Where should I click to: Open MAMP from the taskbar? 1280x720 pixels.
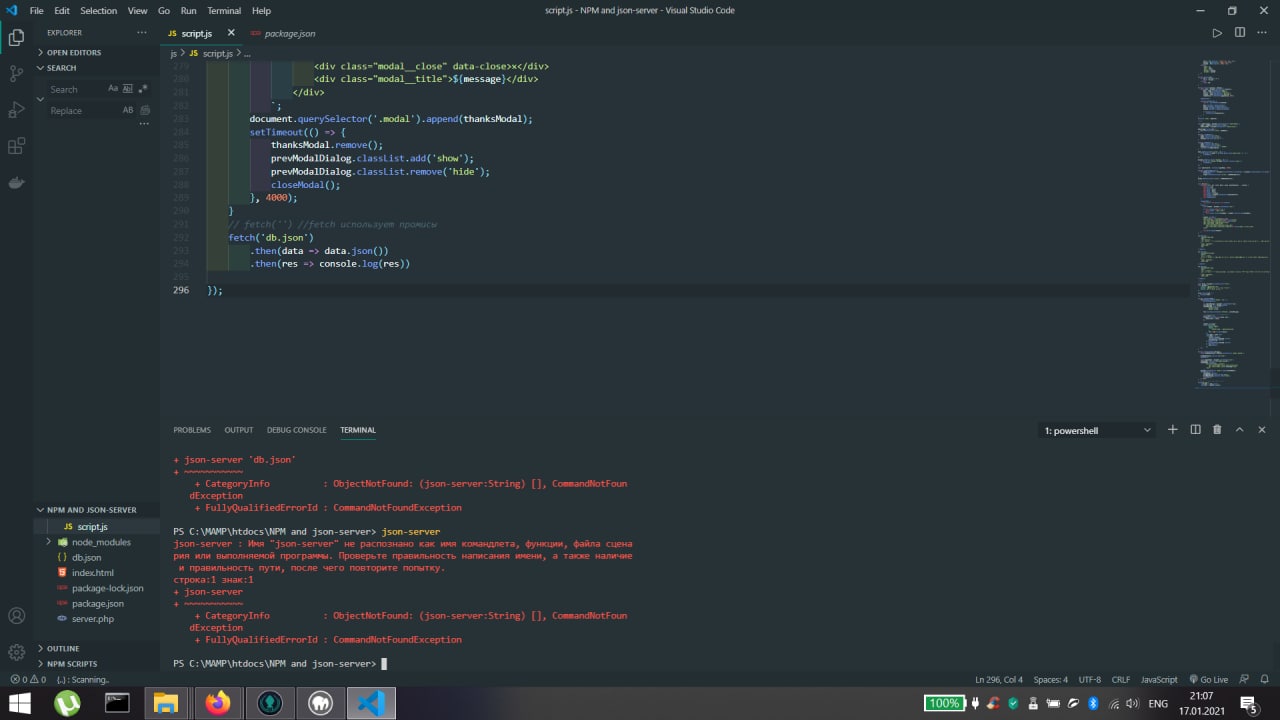tap(320, 703)
